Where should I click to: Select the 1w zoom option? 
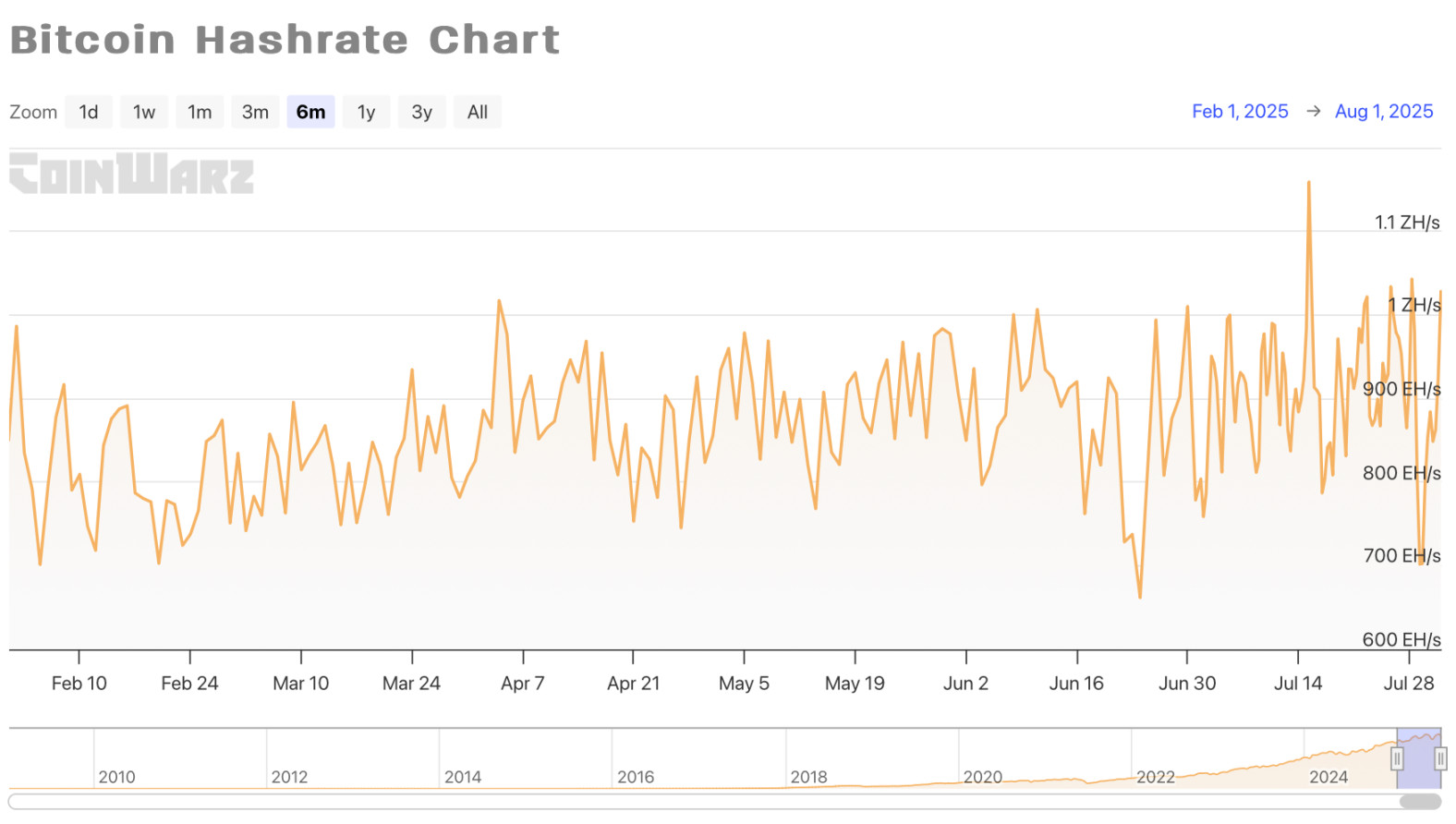coord(144,112)
